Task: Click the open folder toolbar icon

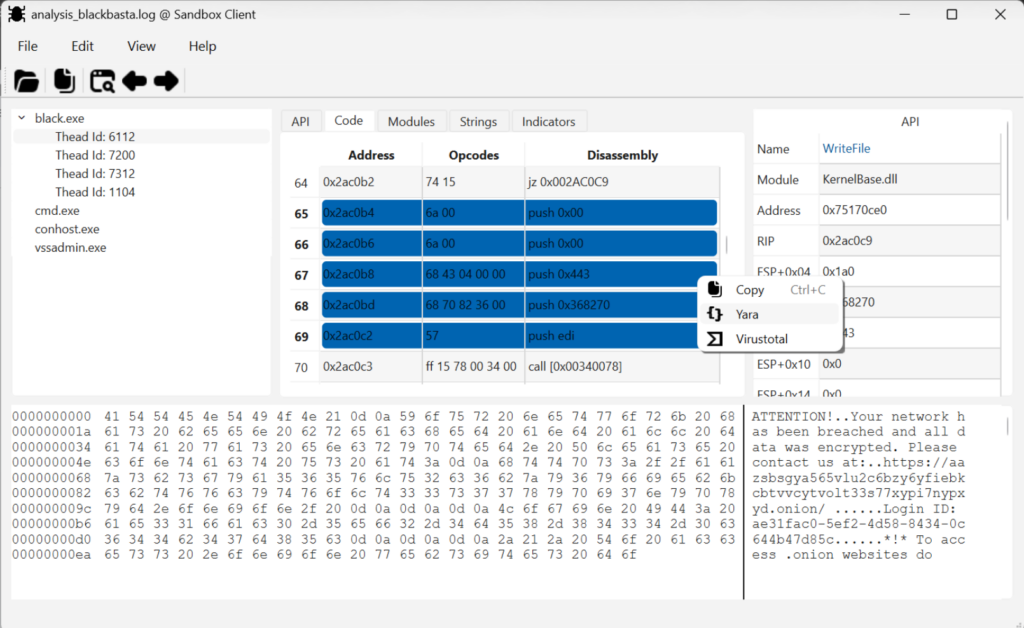Action: (x=26, y=81)
